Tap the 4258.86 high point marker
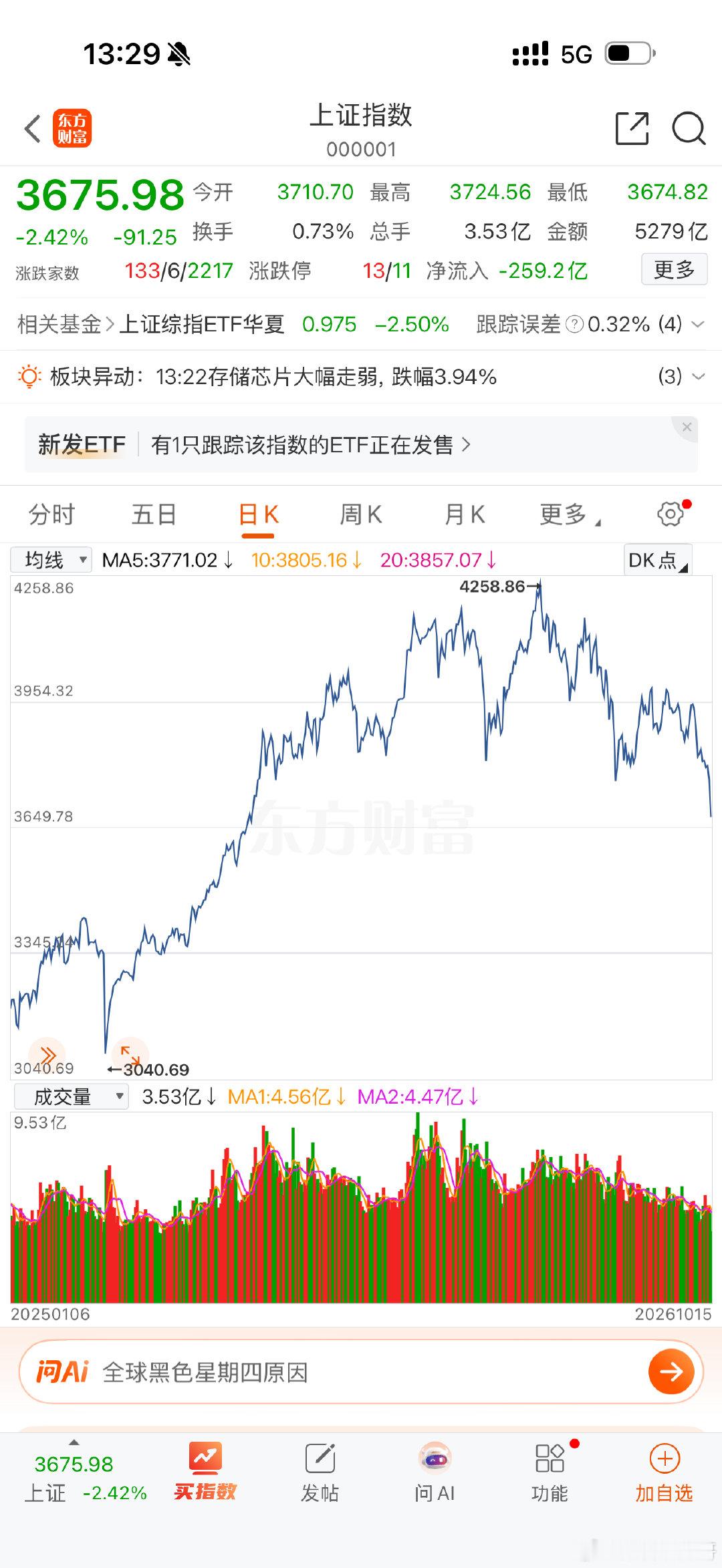722x1568 pixels. coord(499,587)
